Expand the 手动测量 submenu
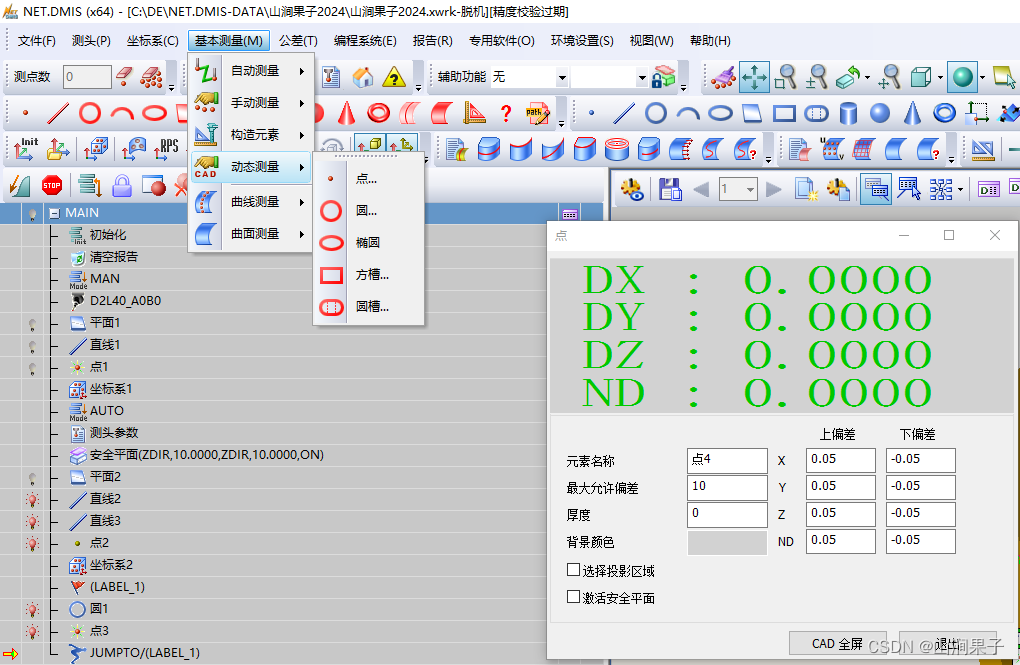 coord(252,103)
